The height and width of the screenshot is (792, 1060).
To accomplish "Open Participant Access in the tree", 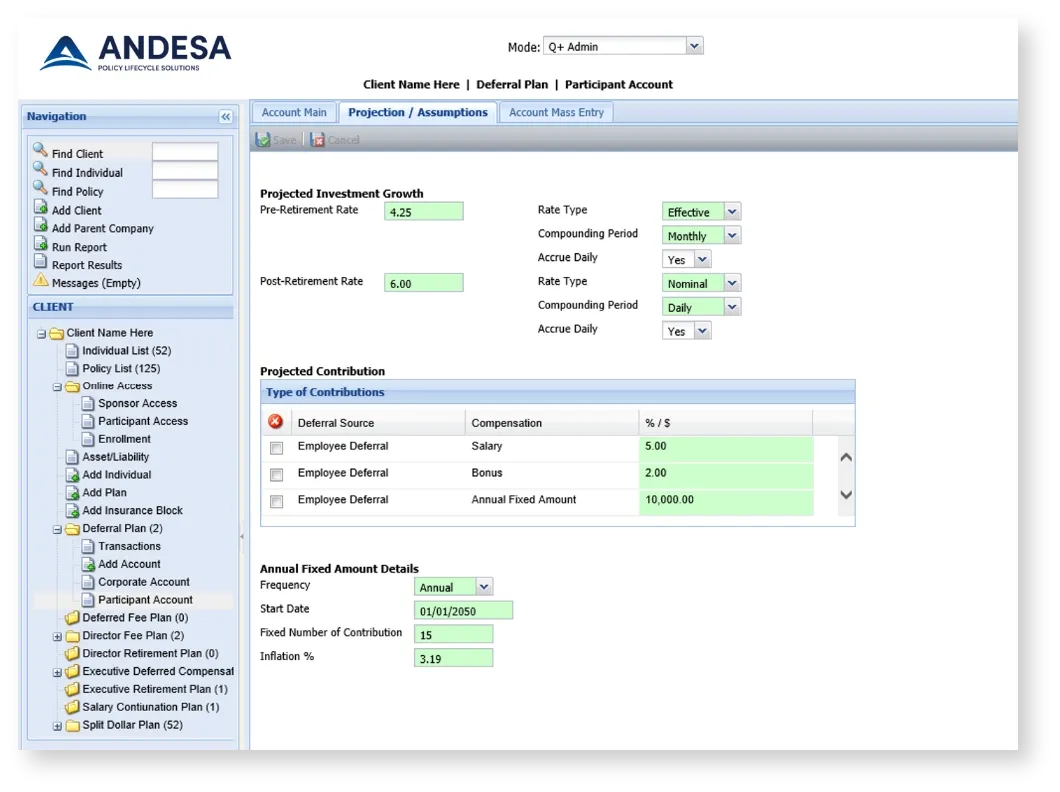I will coord(143,421).
